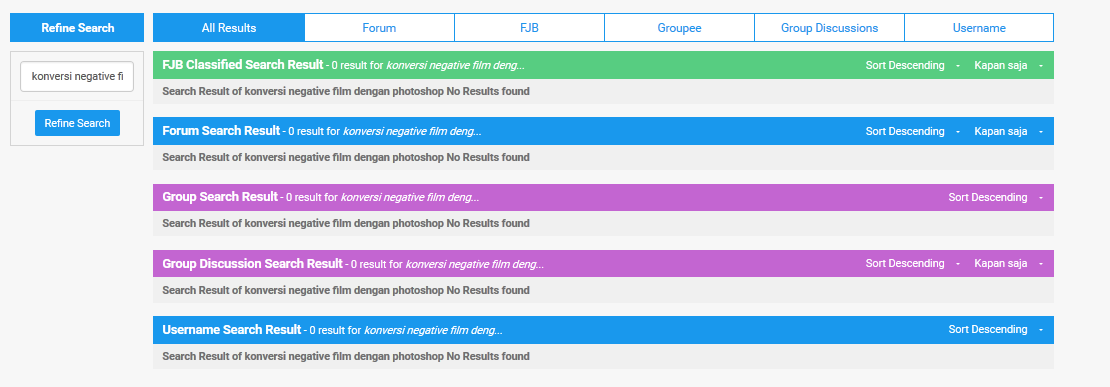Click the FJB Classified Search Result heading
Image resolution: width=1110 pixels, height=387 pixels.
point(243,65)
